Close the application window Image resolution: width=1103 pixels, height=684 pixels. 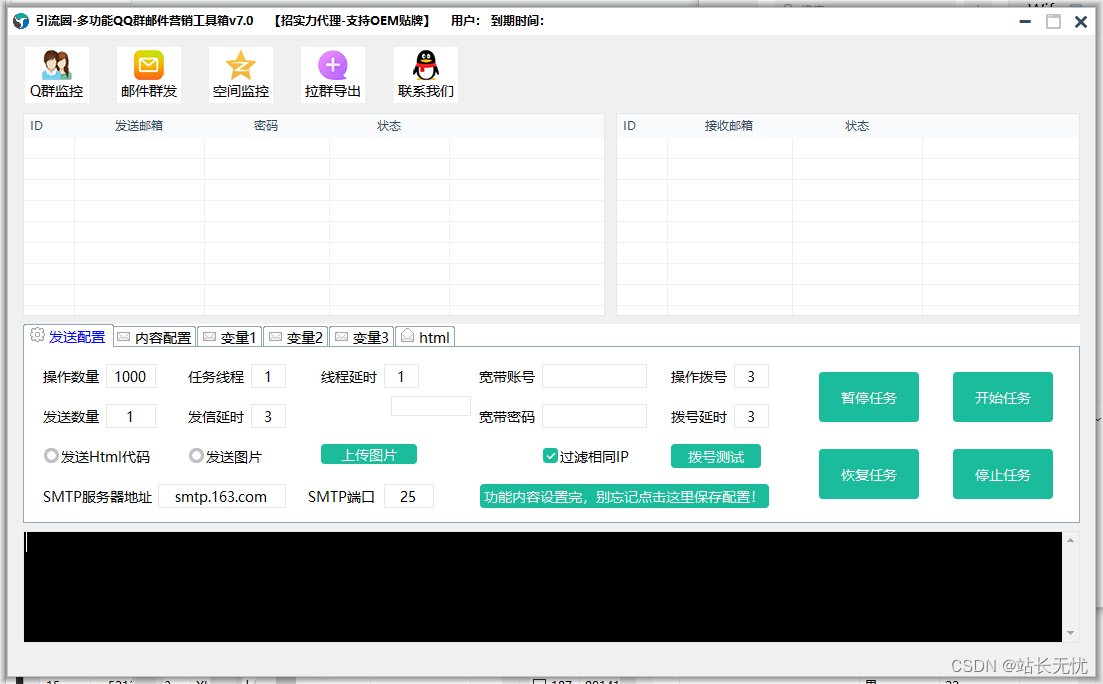pos(1081,22)
